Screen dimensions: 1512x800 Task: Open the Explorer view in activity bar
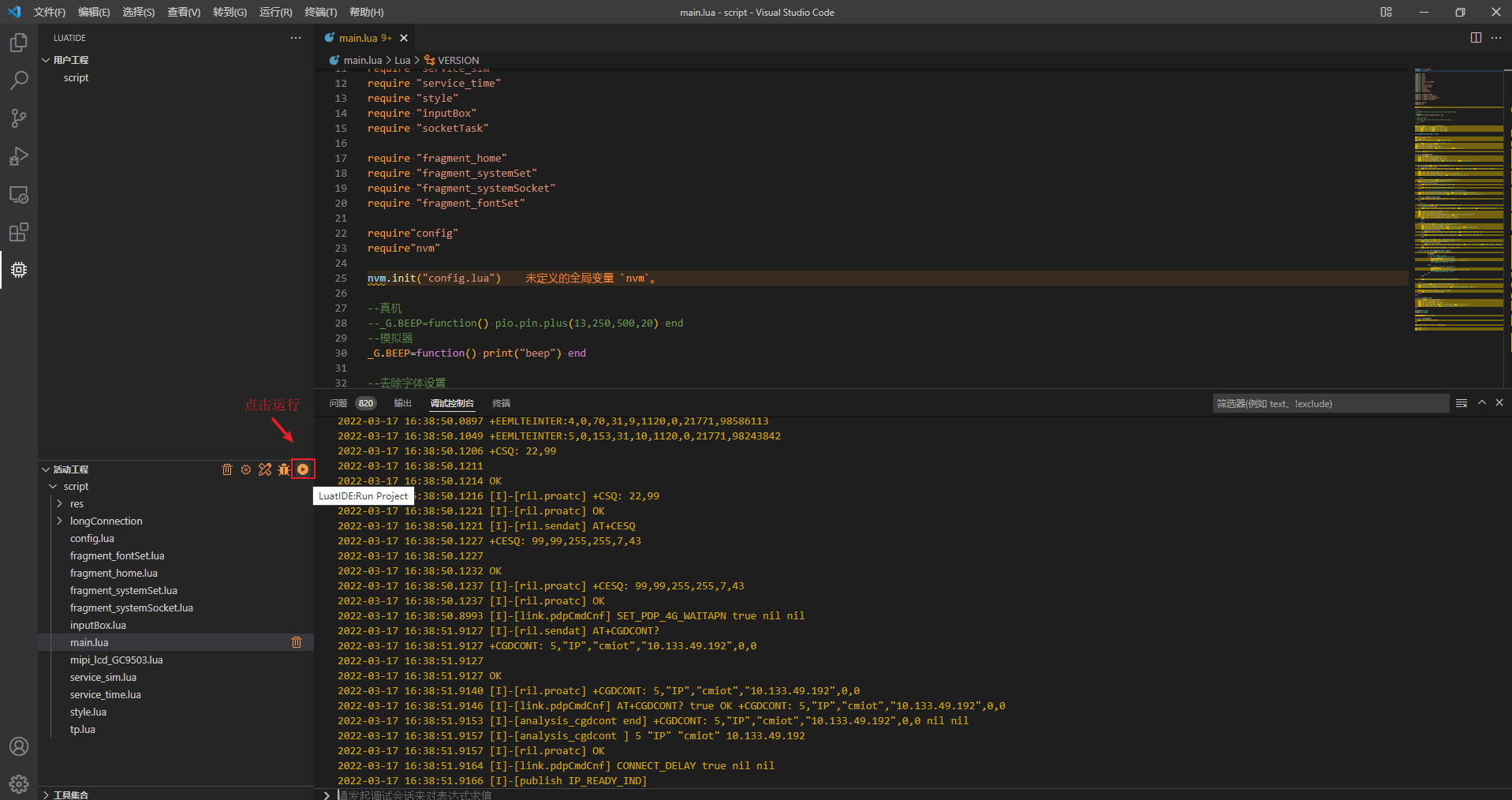19,43
